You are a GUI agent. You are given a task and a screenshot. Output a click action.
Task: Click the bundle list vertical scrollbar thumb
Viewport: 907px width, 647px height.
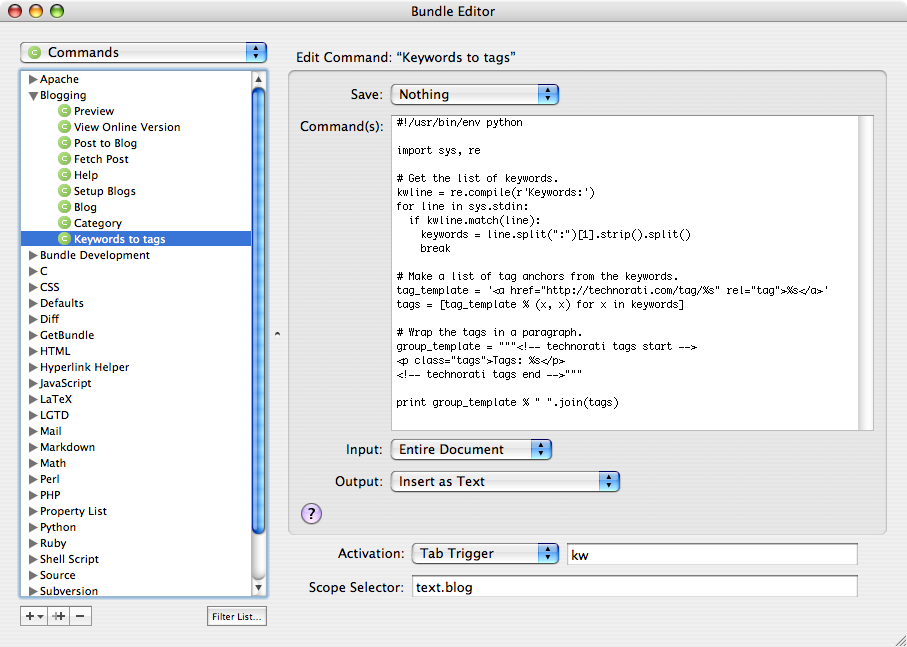pos(259,310)
